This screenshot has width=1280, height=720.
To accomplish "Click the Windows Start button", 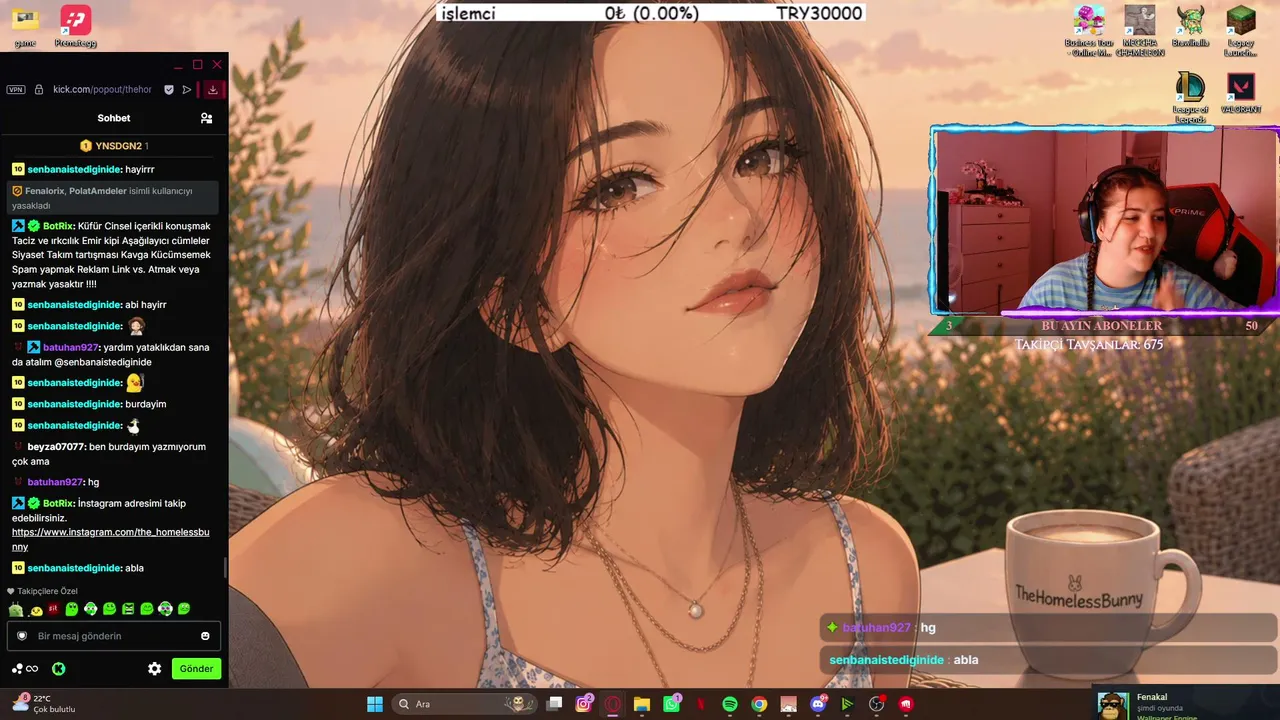I will tap(374, 704).
